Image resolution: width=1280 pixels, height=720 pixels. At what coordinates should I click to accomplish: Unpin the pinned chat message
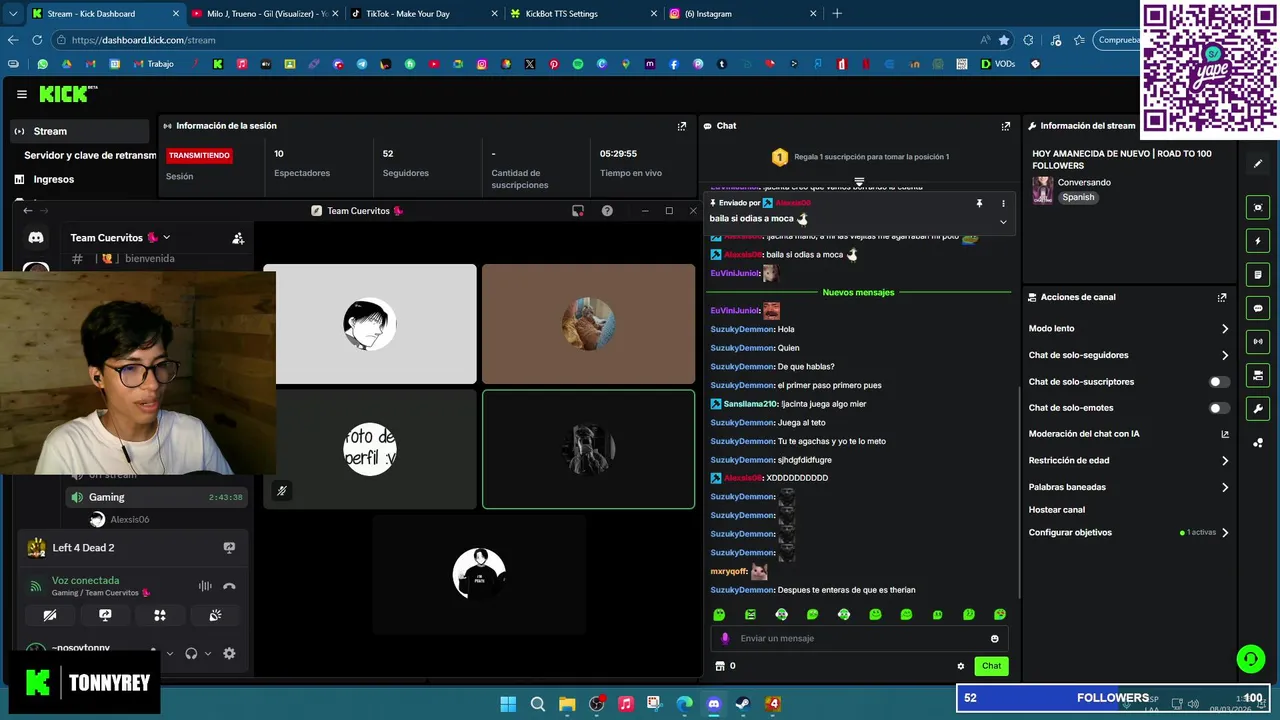pyautogui.click(x=979, y=203)
